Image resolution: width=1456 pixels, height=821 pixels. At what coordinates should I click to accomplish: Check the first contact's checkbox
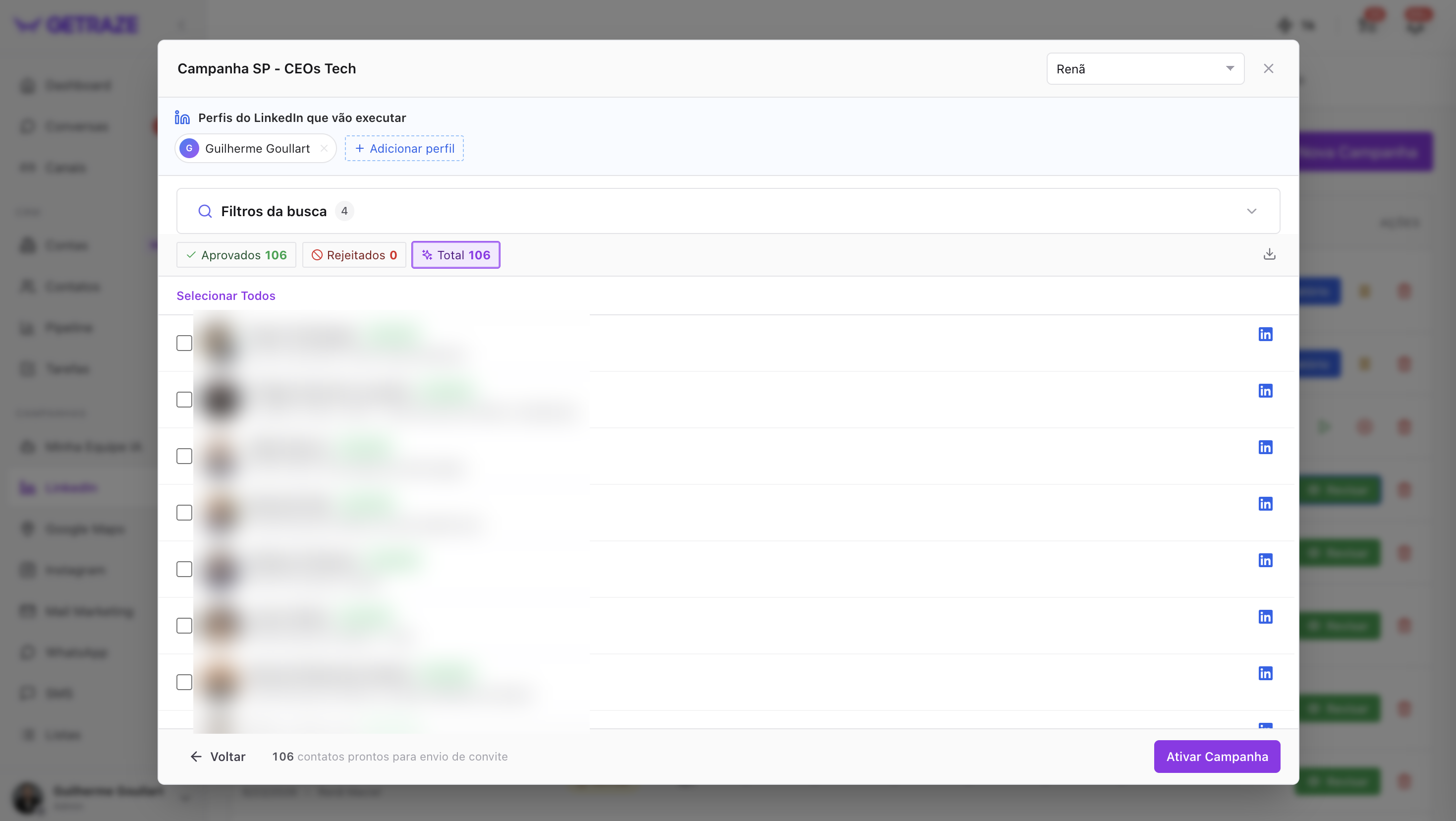(184, 343)
